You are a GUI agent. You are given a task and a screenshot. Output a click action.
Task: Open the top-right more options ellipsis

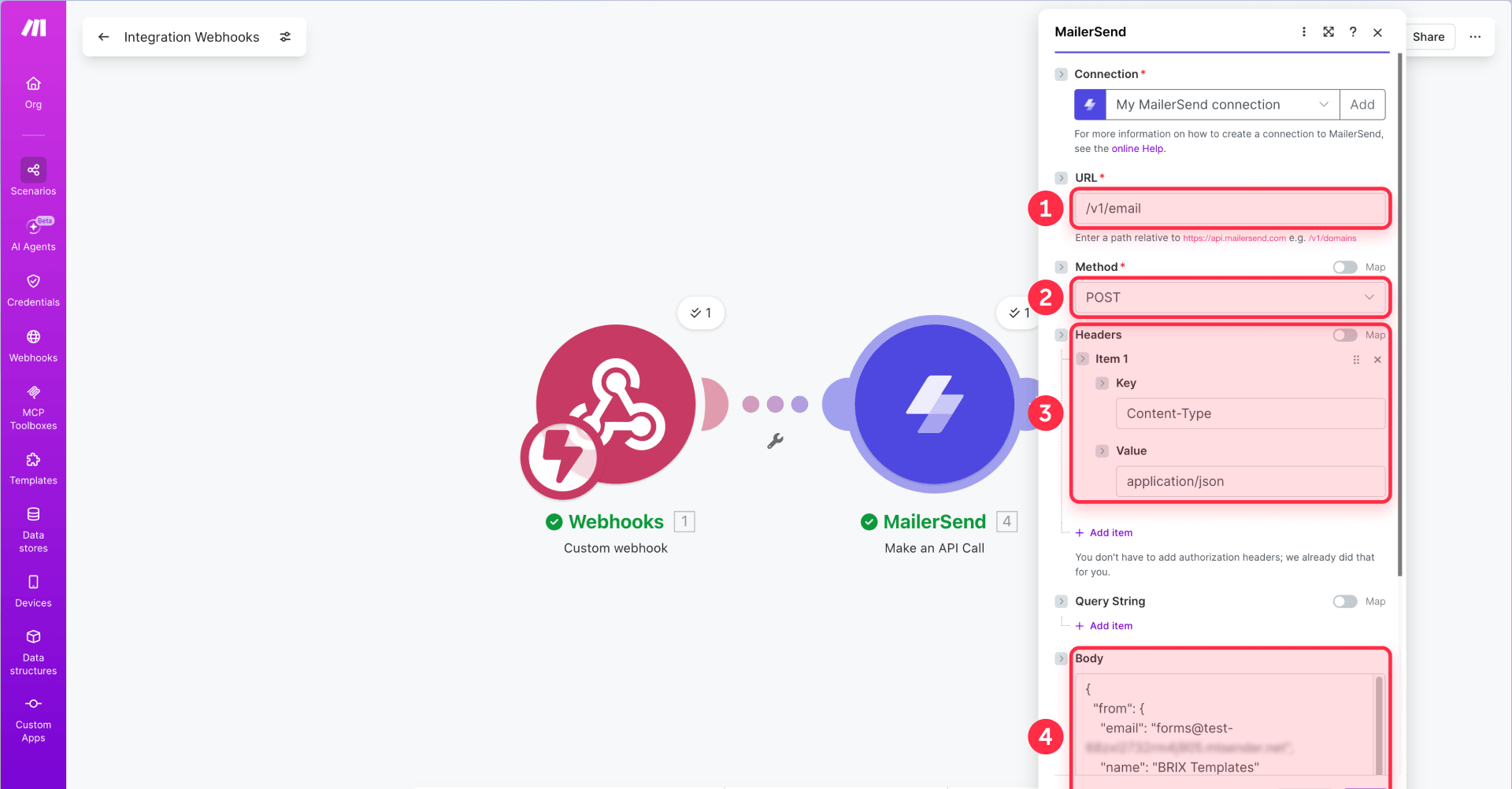[x=1475, y=37]
